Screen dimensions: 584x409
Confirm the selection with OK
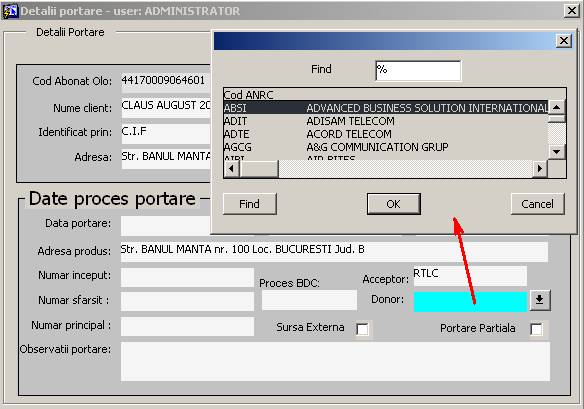394,204
